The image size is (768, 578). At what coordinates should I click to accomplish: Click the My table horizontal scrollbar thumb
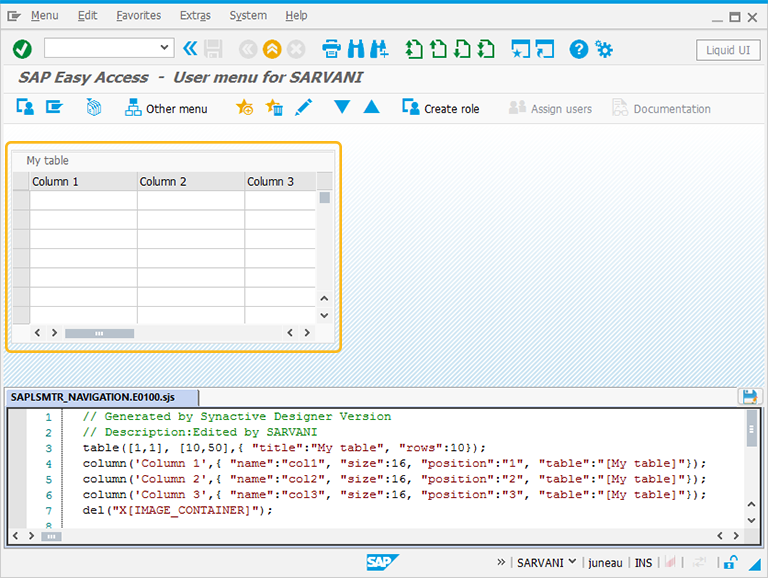pyautogui.click(x=99, y=334)
